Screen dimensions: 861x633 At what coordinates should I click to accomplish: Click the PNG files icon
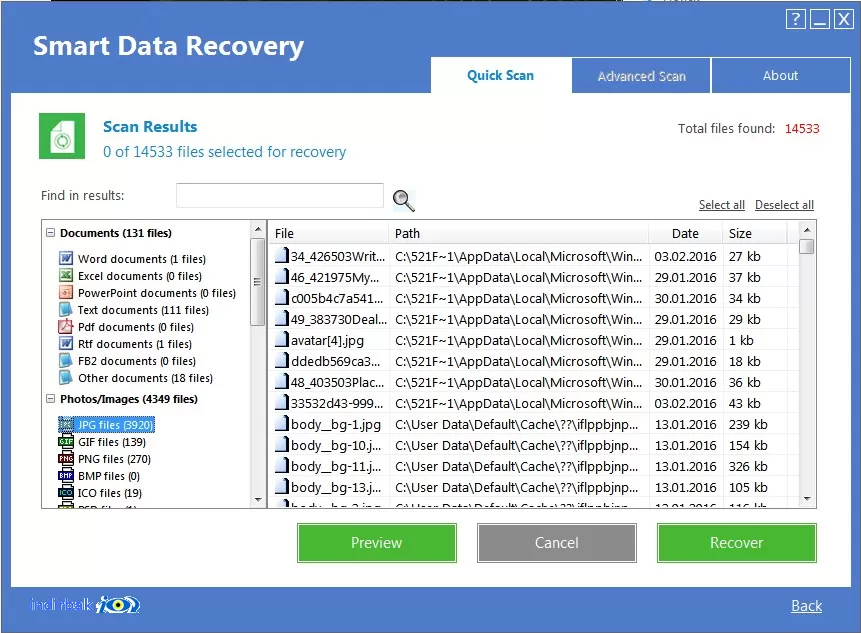66,458
